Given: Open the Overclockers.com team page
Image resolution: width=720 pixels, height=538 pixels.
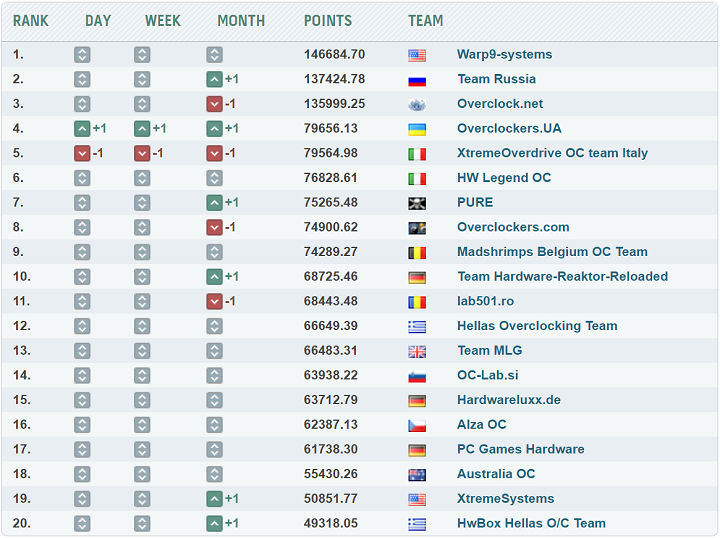Looking at the screenshot, I should pyautogui.click(x=513, y=227).
